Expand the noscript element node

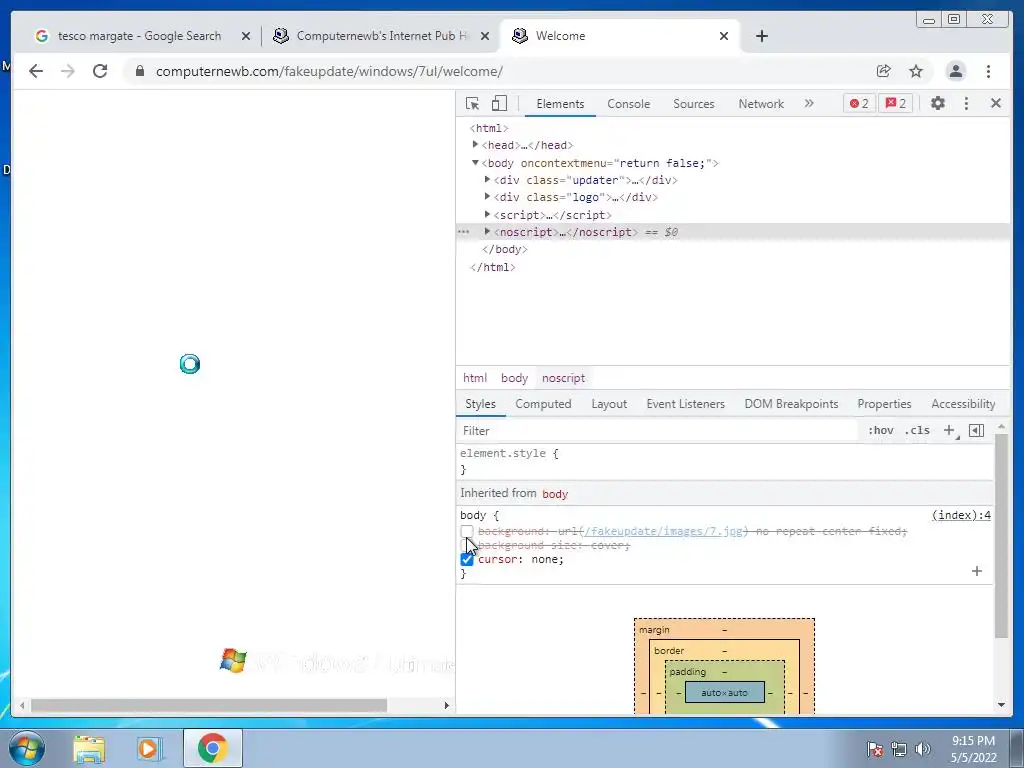[x=487, y=231]
